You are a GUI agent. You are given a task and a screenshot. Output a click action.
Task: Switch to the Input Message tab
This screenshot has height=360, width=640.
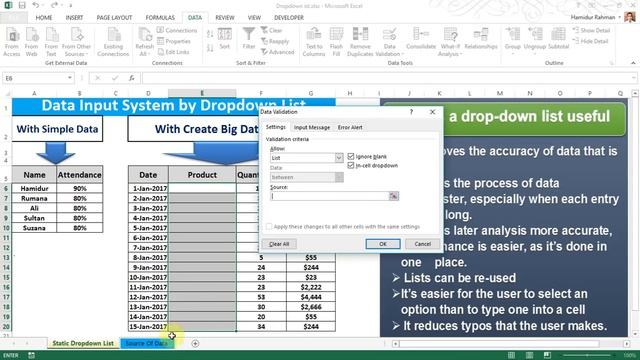[312, 127]
